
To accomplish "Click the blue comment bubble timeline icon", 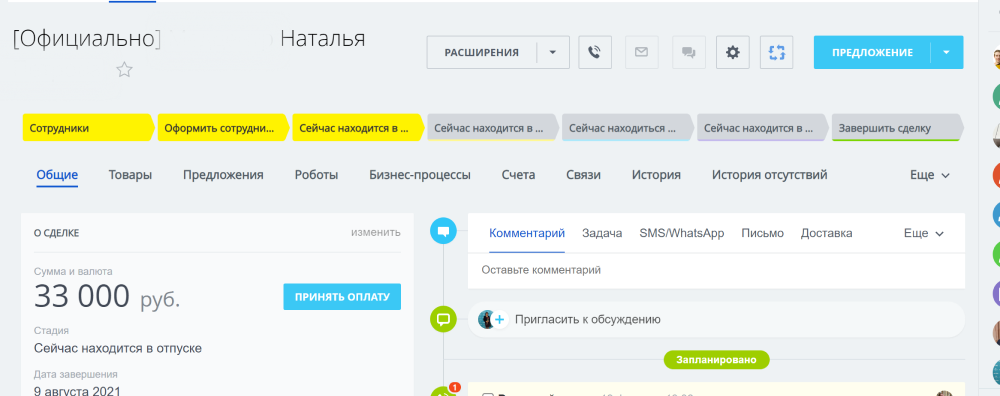I will click(x=444, y=230).
